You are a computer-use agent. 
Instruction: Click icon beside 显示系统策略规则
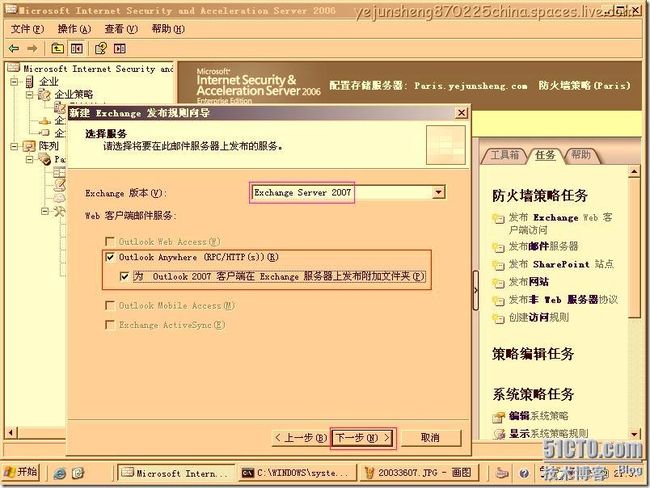click(498, 434)
